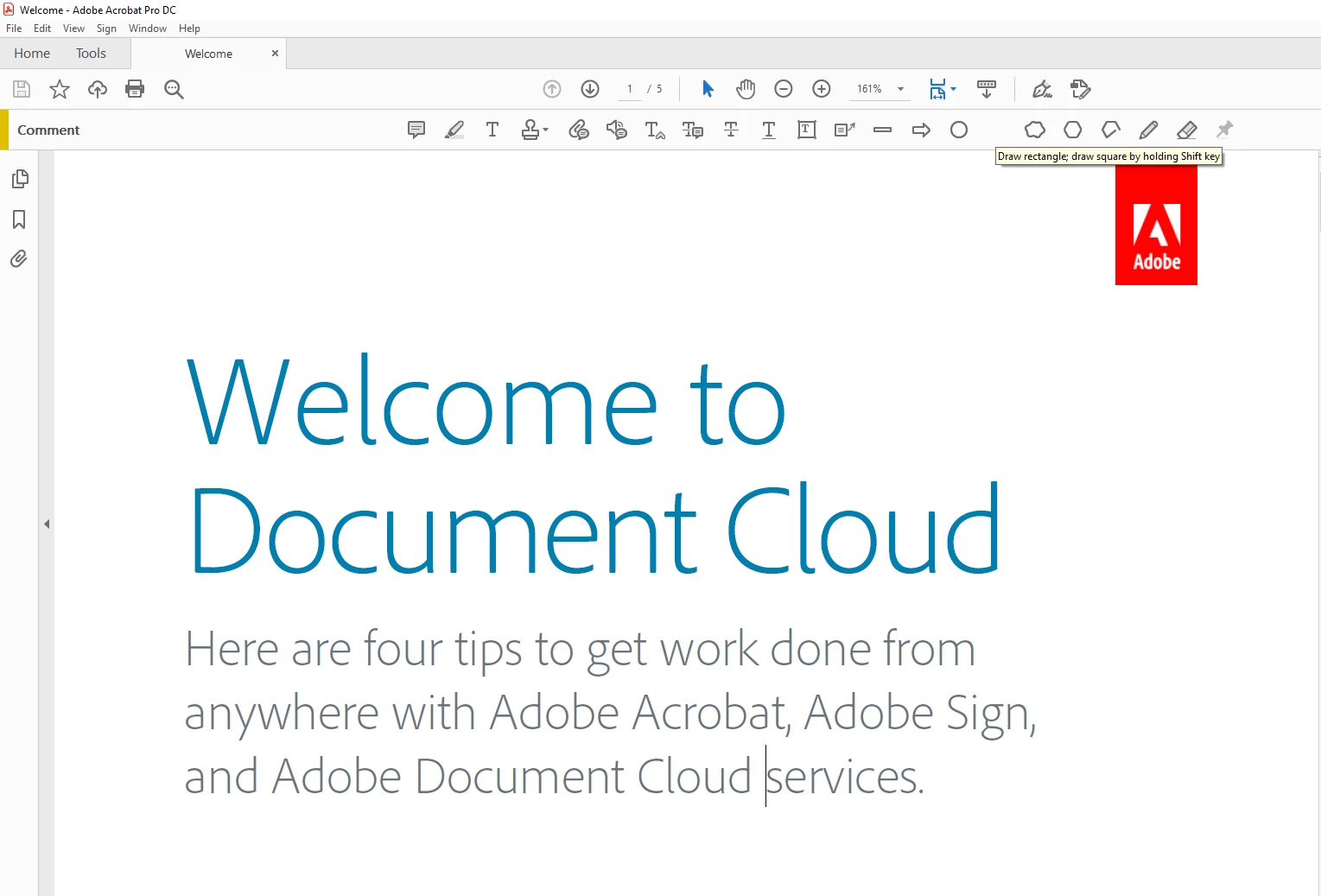Screen dimensions: 1321x896
Task: Click the "Document Cloud" heading text
Action: point(595,529)
